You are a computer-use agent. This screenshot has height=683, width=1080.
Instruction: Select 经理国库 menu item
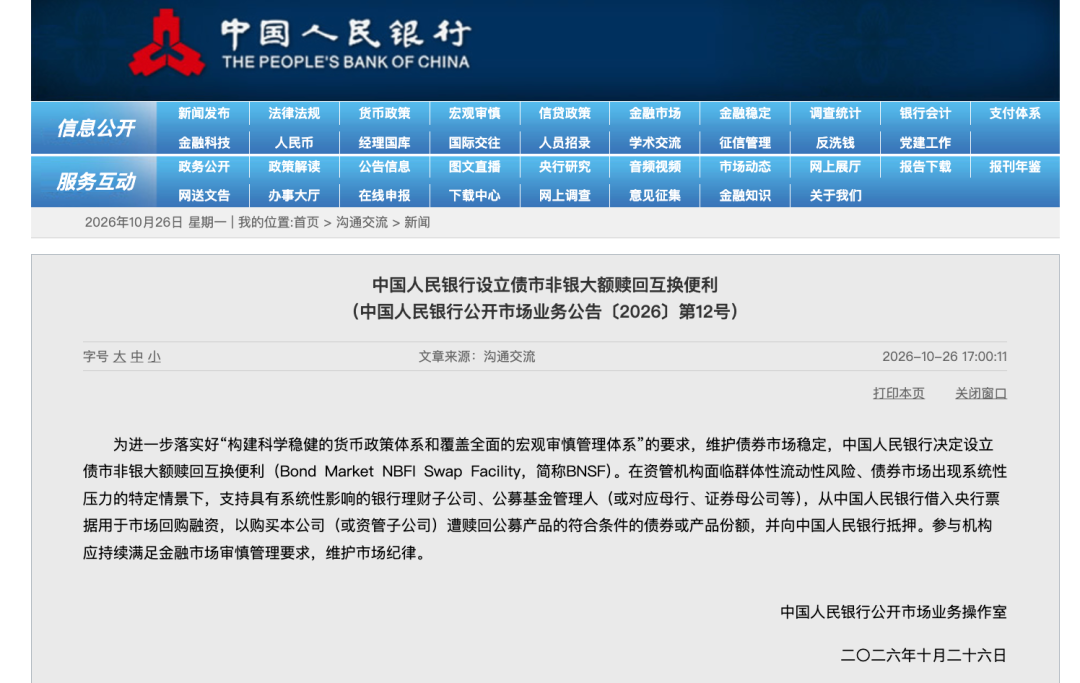point(384,143)
